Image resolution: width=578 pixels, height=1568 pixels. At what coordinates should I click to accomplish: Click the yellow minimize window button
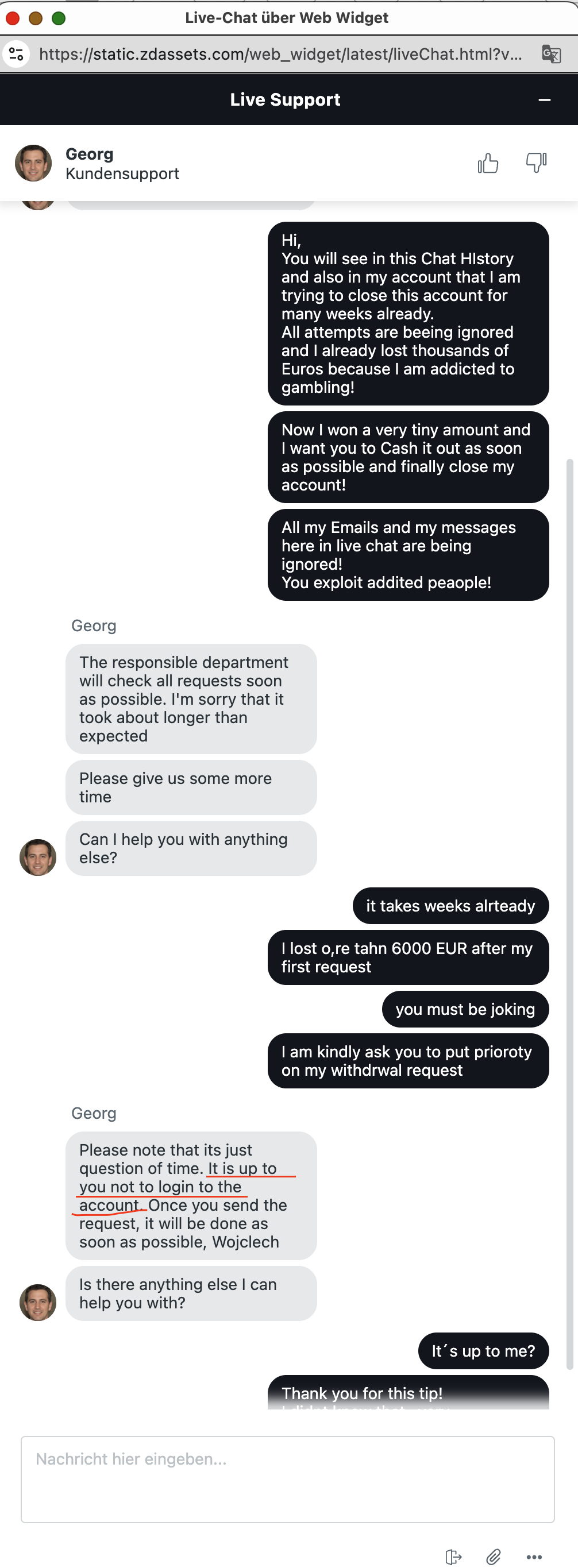[x=36, y=18]
